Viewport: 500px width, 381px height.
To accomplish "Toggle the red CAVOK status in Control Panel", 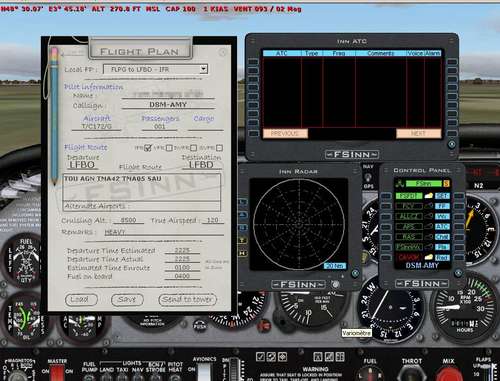I will coord(409,257).
